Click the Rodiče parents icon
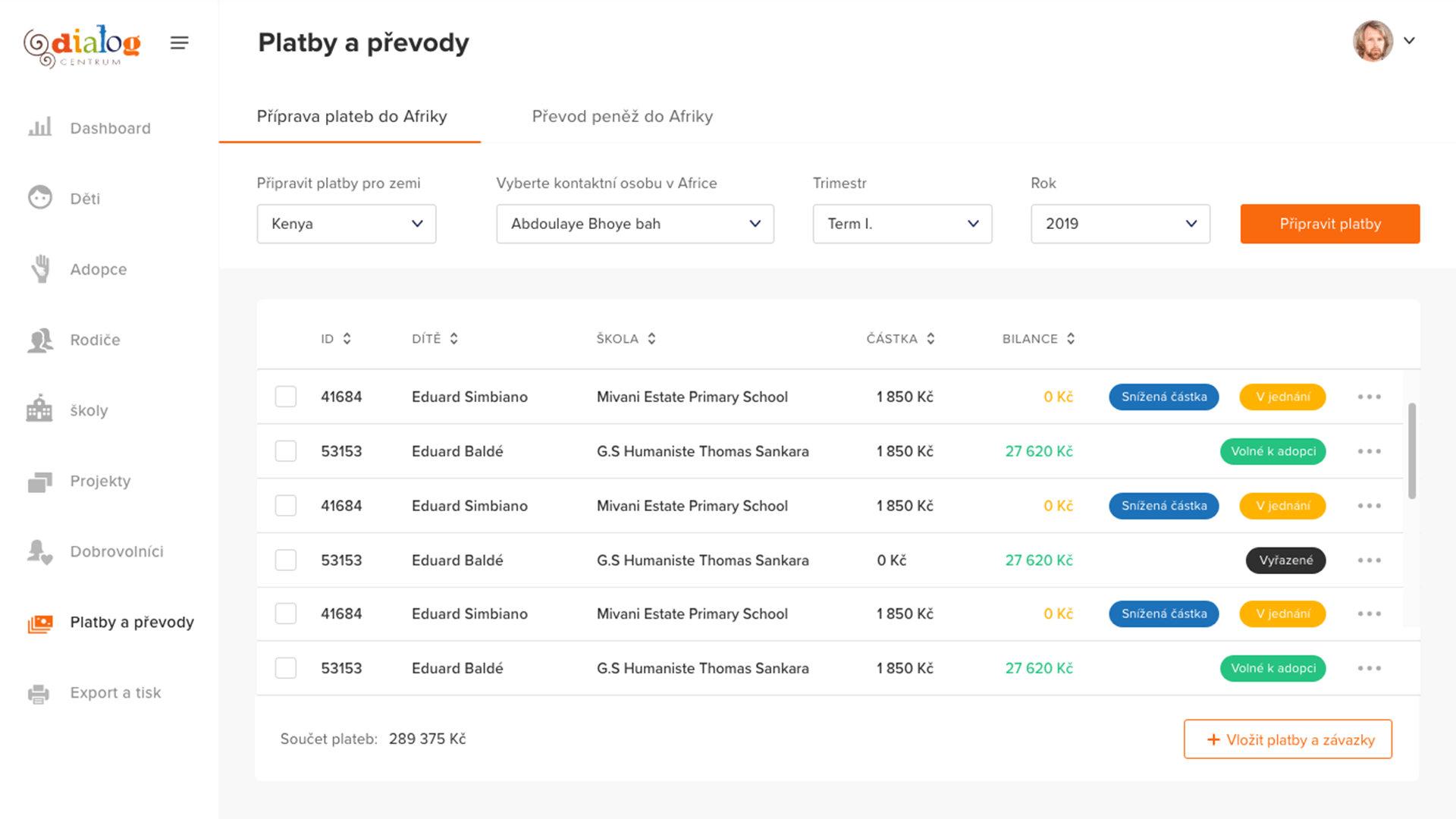 [40, 340]
